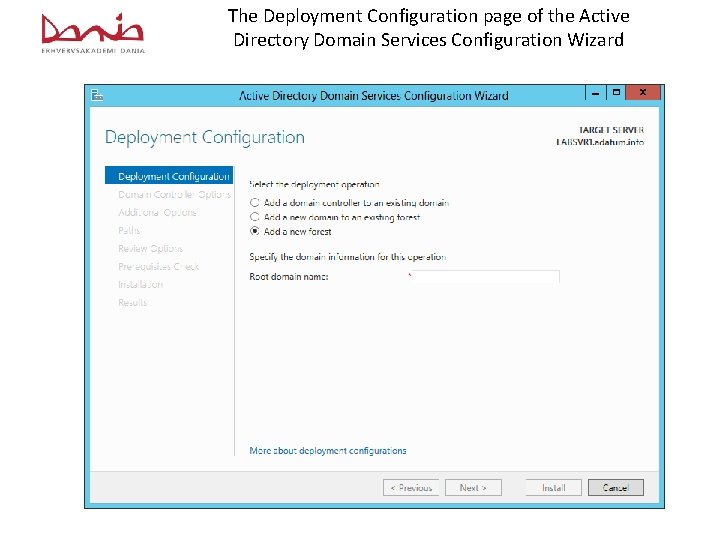Cancel the configuration wizard

point(616,488)
